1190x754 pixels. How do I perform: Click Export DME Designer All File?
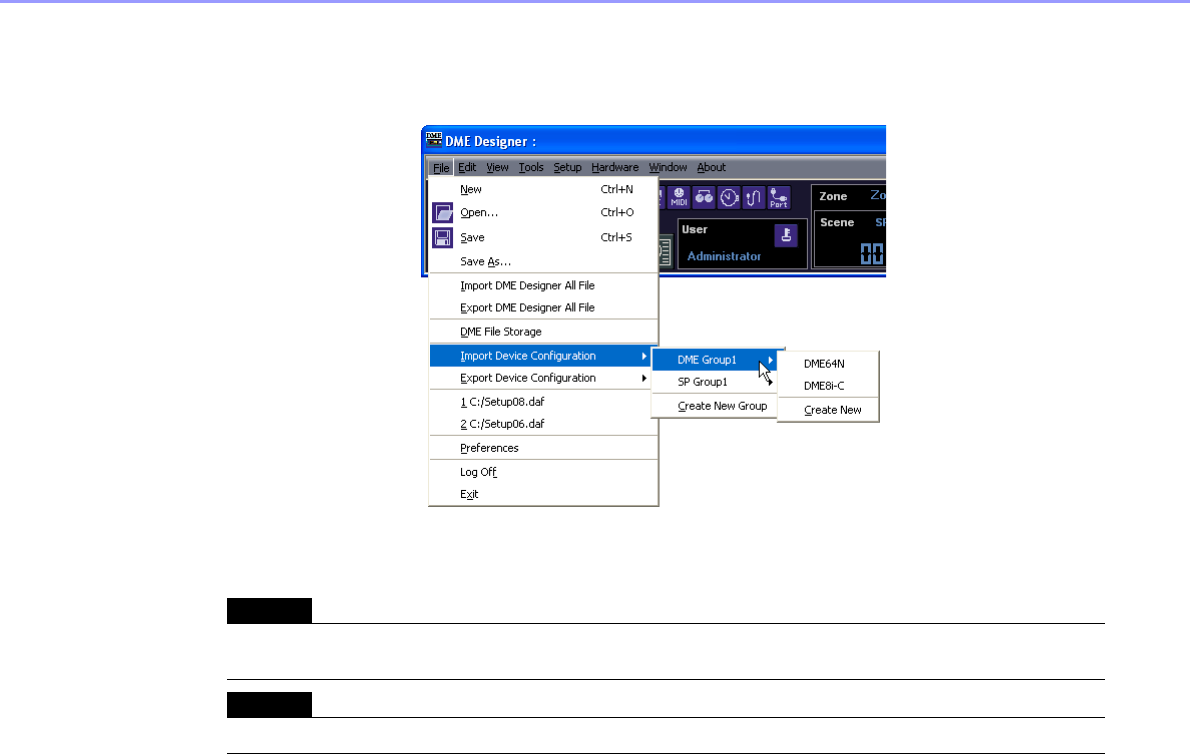tap(543, 307)
